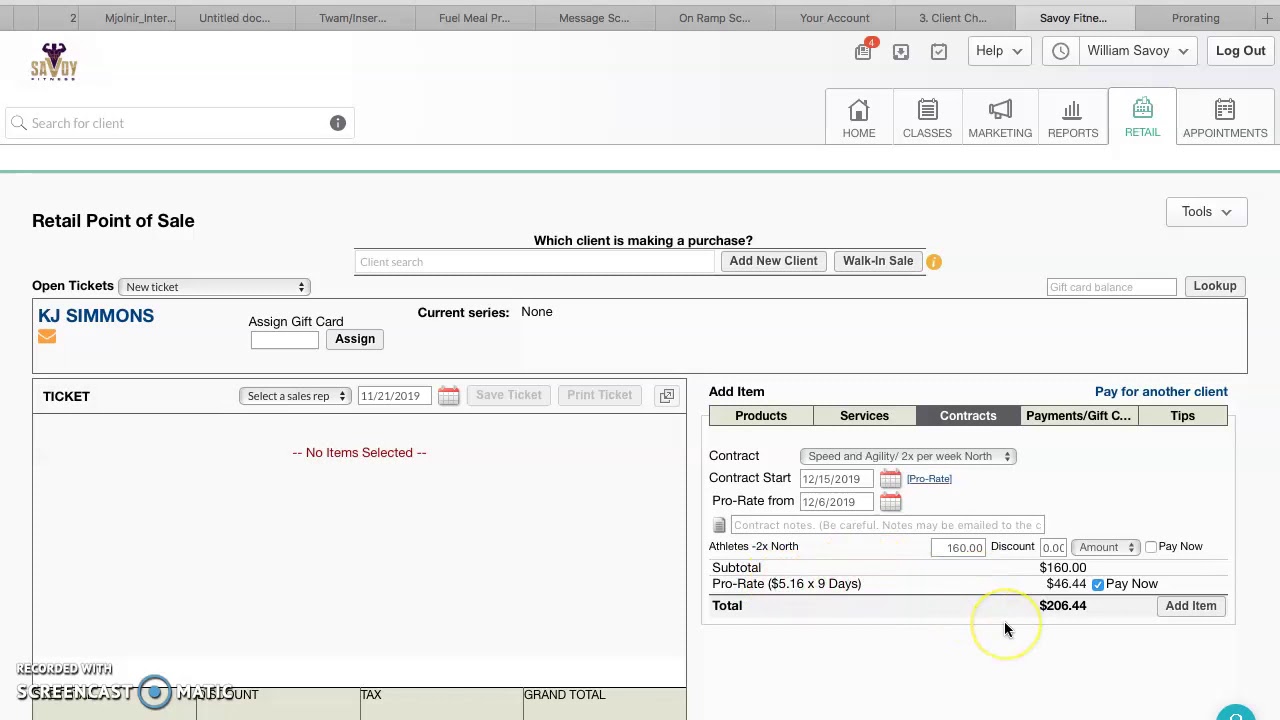
Task: Click Pay for another client link
Action: coord(1161,392)
